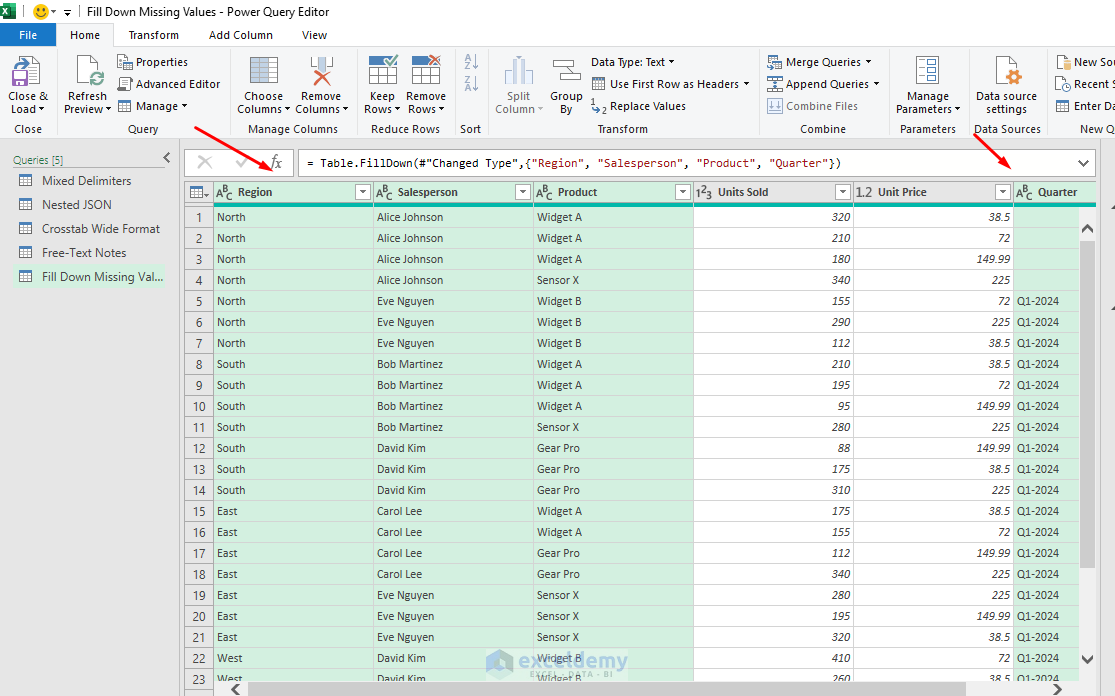This screenshot has width=1115, height=696.
Task: Click the Replace Values tool
Action: 639,106
